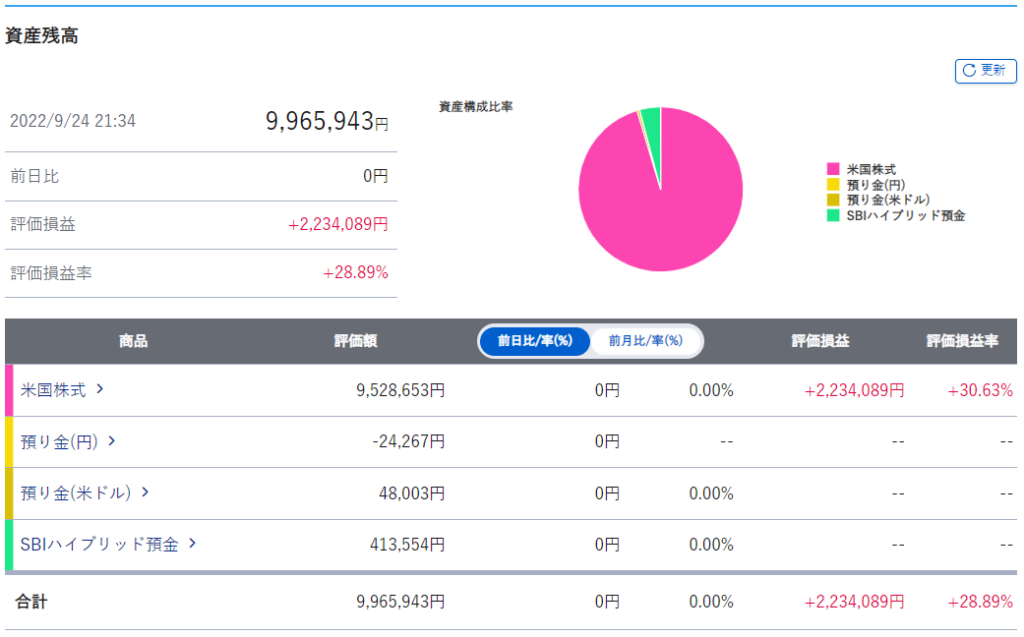The image size is (1024, 637).
Task: Open the 預り金(米ドル) row link
Action: click(76, 493)
